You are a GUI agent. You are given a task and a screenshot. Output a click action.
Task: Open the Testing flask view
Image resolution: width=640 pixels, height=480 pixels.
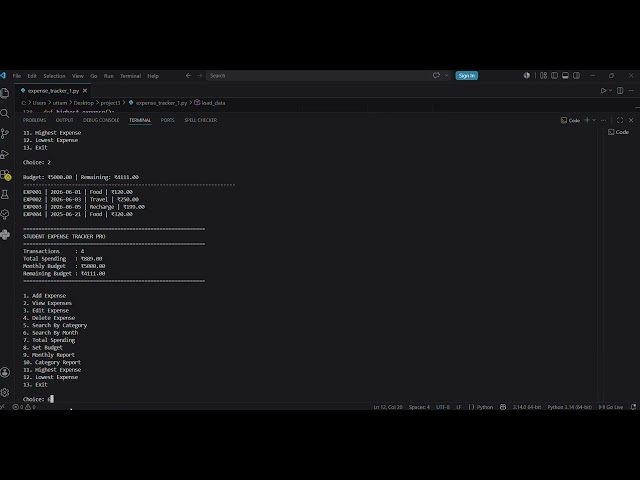tap(5, 195)
